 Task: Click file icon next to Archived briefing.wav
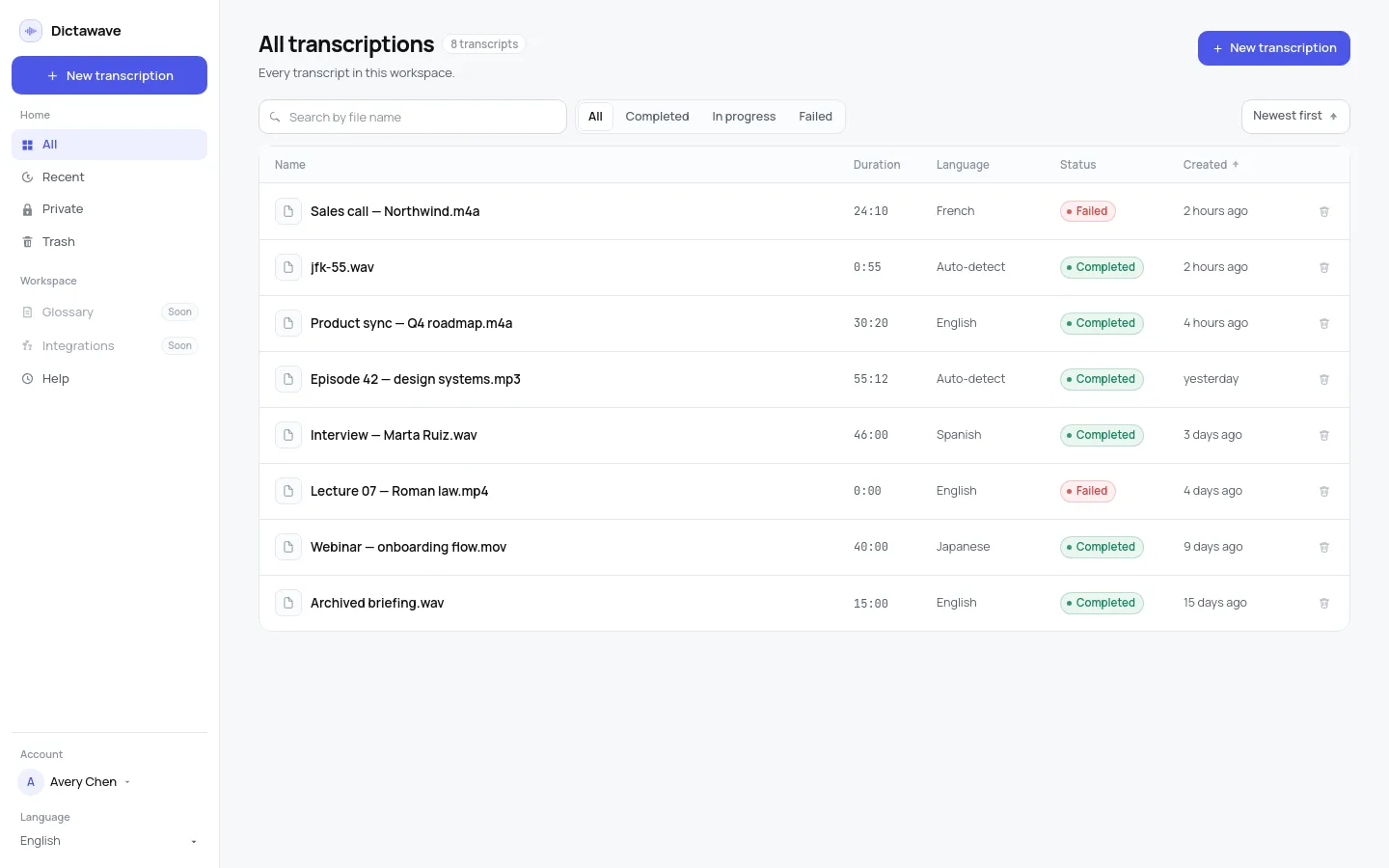tap(288, 603)
